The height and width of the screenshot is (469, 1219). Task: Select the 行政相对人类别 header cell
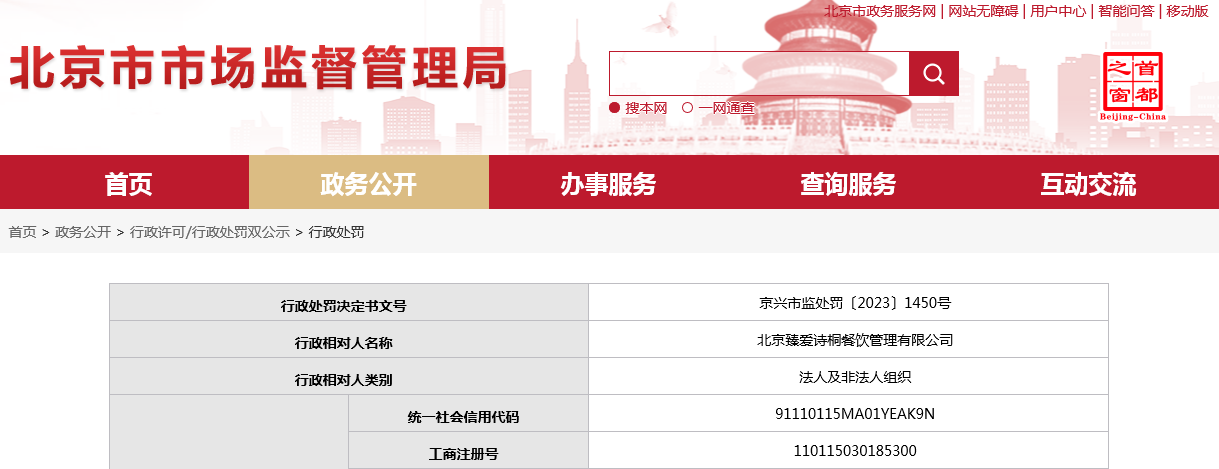pos(349,377)
